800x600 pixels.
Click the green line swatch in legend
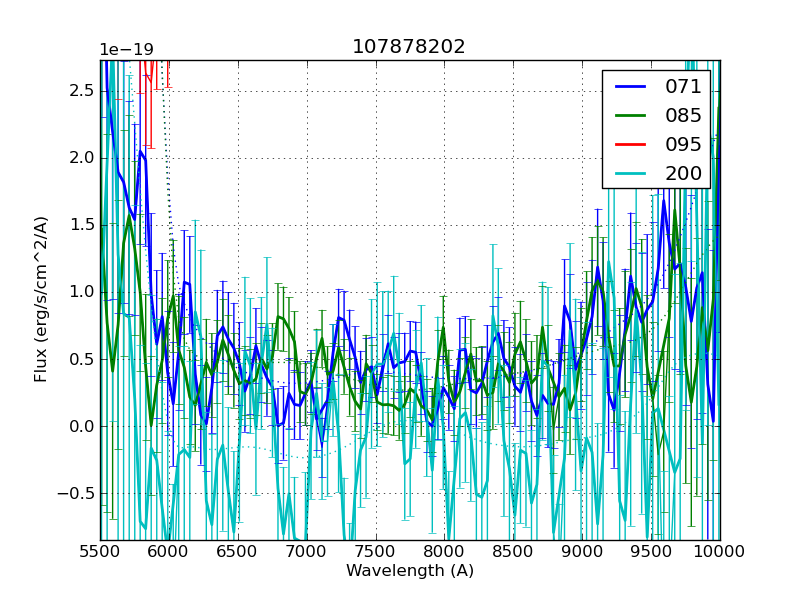(631, 116)
